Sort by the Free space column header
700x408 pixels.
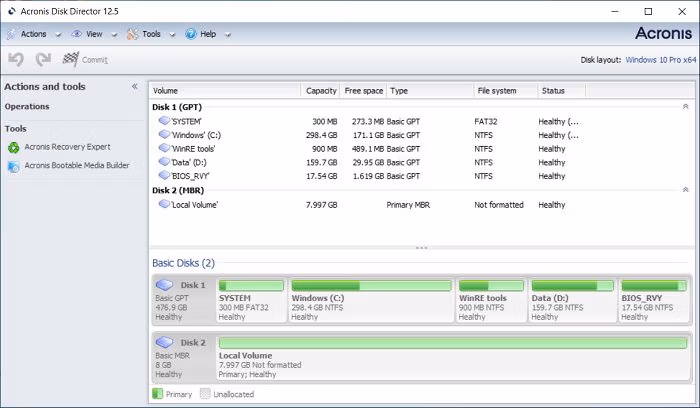[x=363, y=91]
